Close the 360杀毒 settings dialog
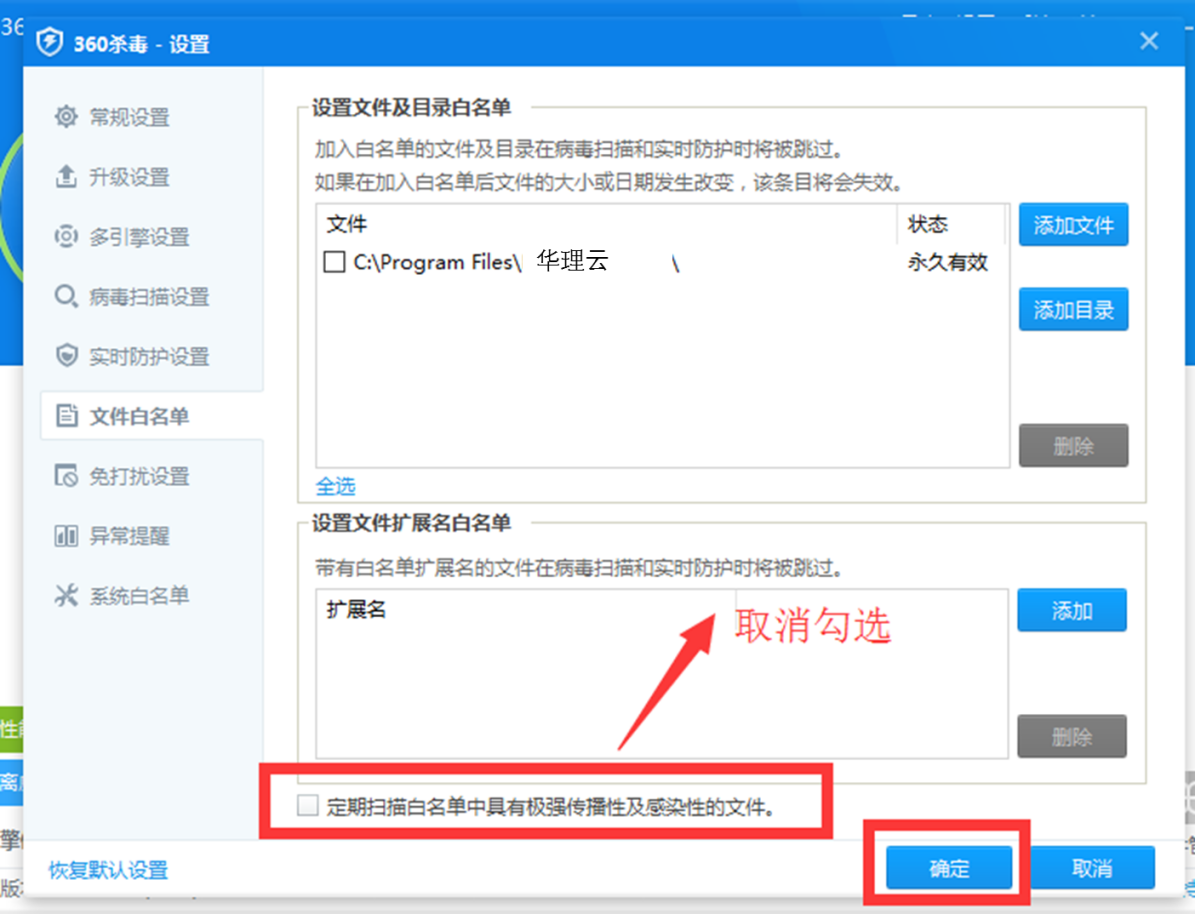This screenshot has height=914, width=1195. [1149, 41]
